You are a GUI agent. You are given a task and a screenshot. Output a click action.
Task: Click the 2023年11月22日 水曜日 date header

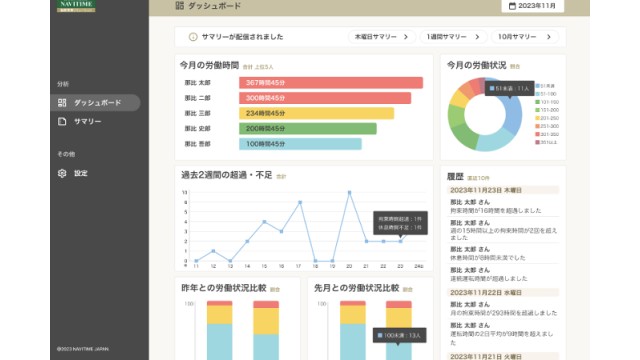(502, 293)
